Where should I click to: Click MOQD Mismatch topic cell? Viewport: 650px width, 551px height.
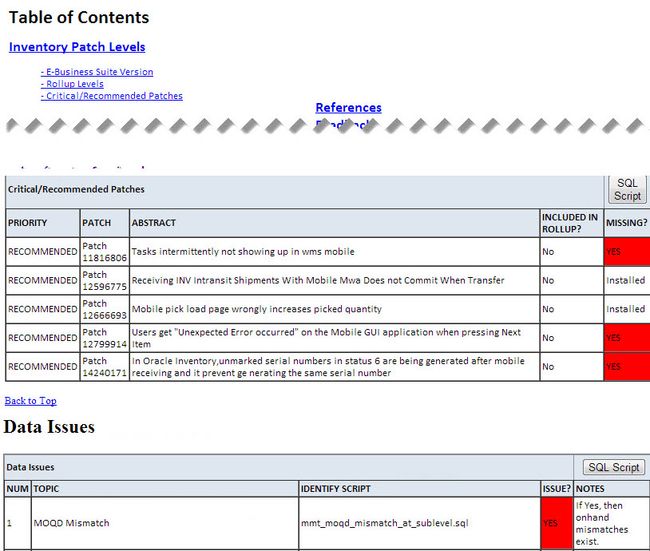pyautogui.click(x=165, y=523)
